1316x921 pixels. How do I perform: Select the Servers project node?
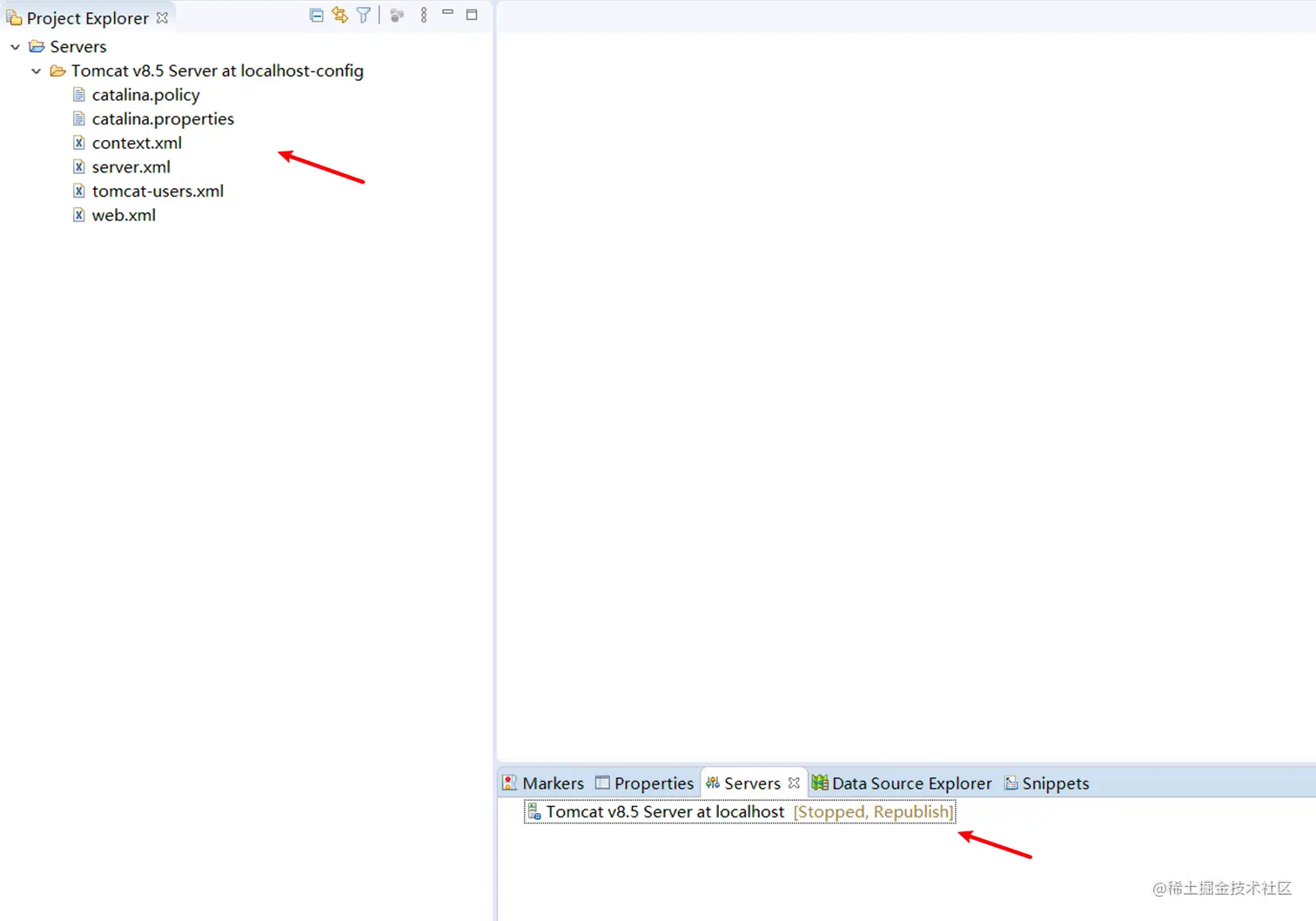(x=78, y=46)
